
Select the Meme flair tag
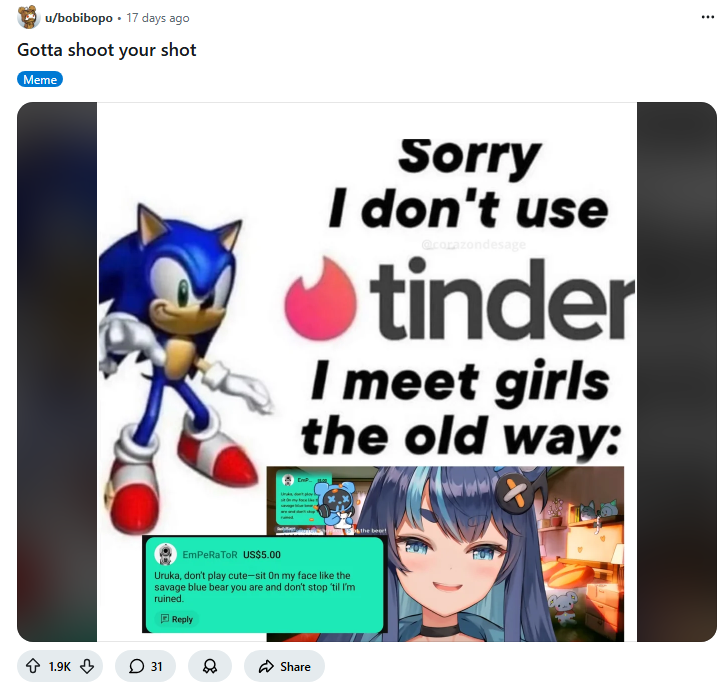tap(40, 80)
